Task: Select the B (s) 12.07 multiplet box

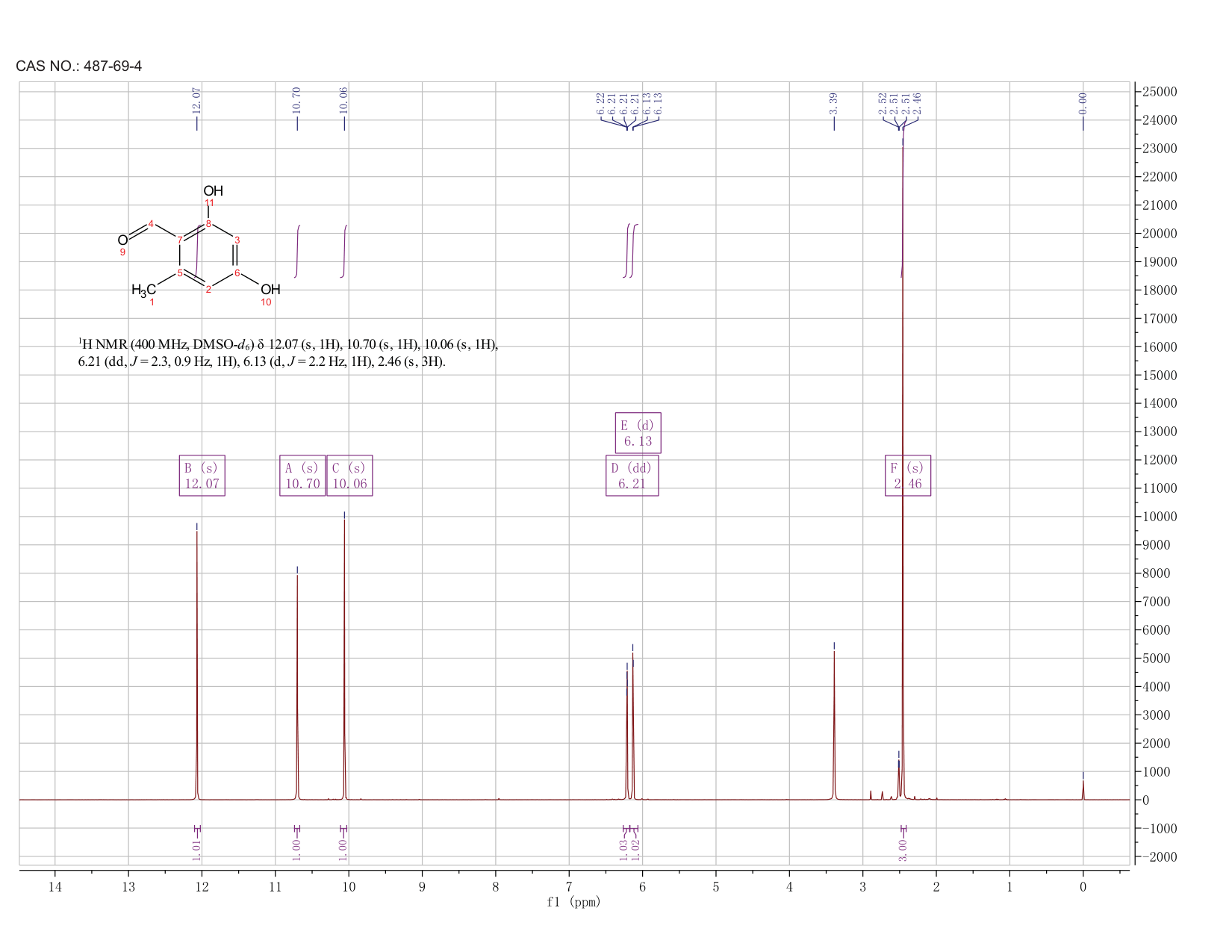Action: (202, 476)
